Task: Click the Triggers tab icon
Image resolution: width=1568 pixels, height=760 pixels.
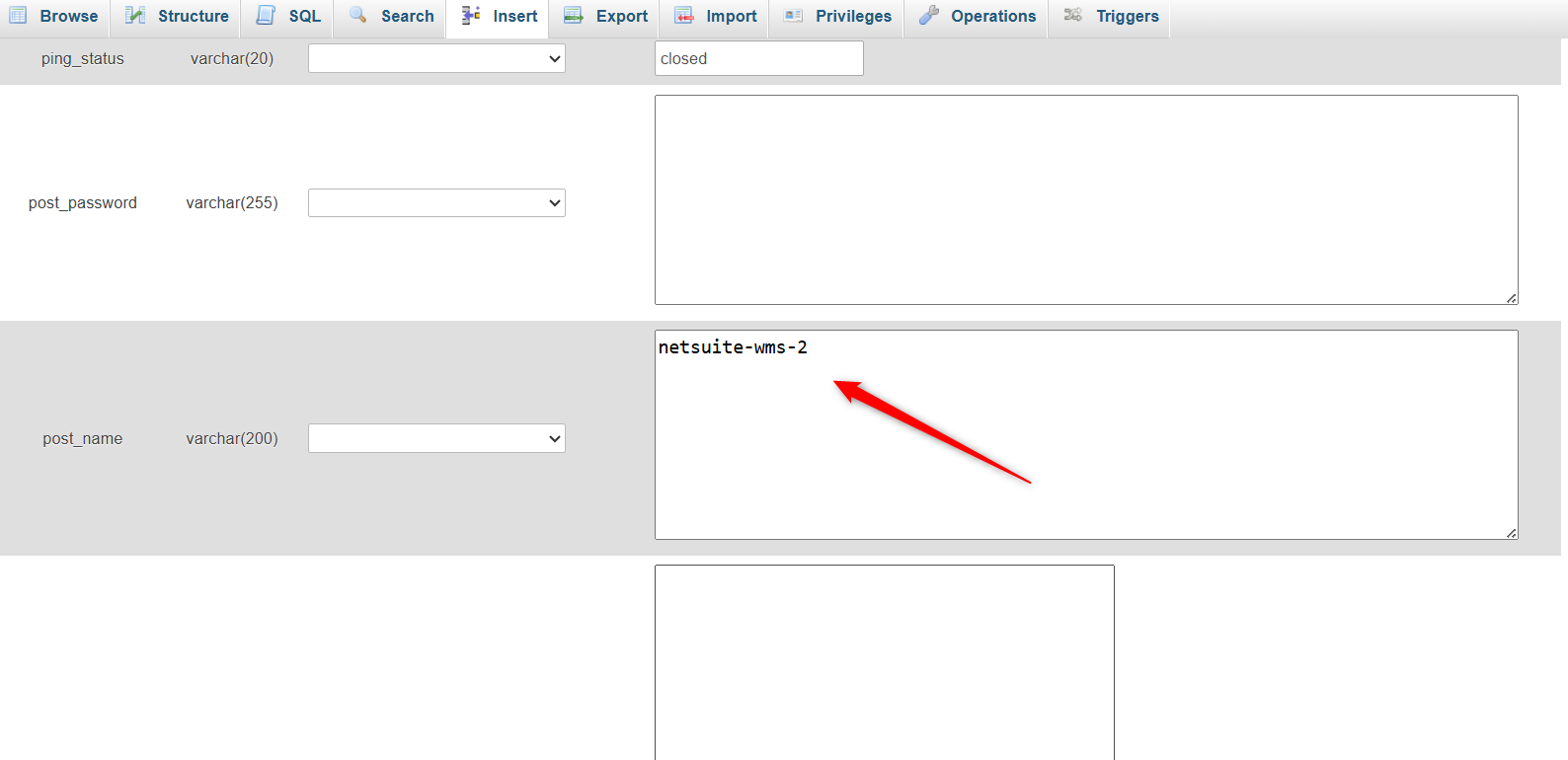Action: pyautogui.click(x=1073, y=15)
